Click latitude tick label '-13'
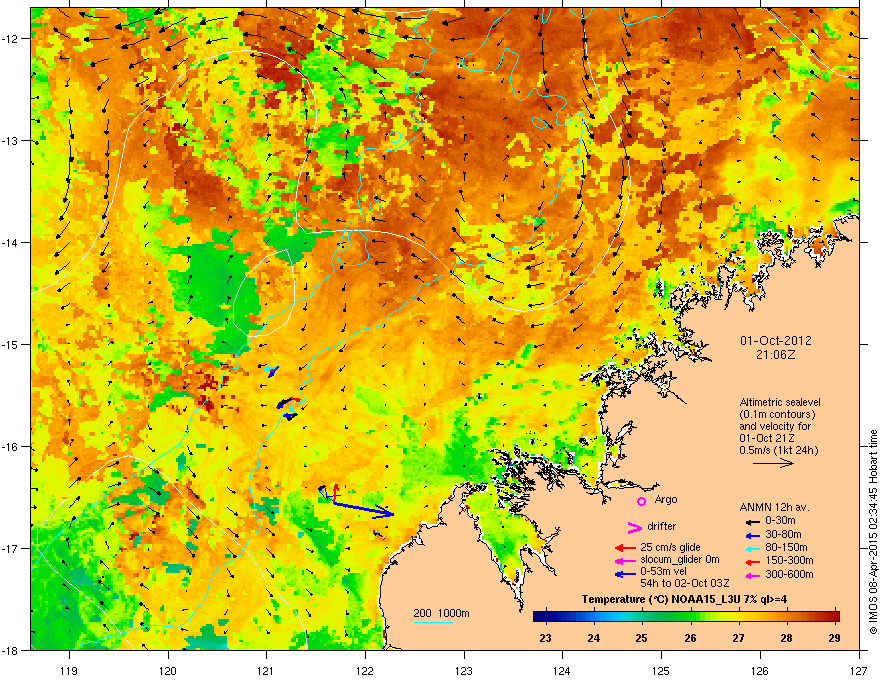This screenshot has height=680, width=880. click(x=10, y=140)
